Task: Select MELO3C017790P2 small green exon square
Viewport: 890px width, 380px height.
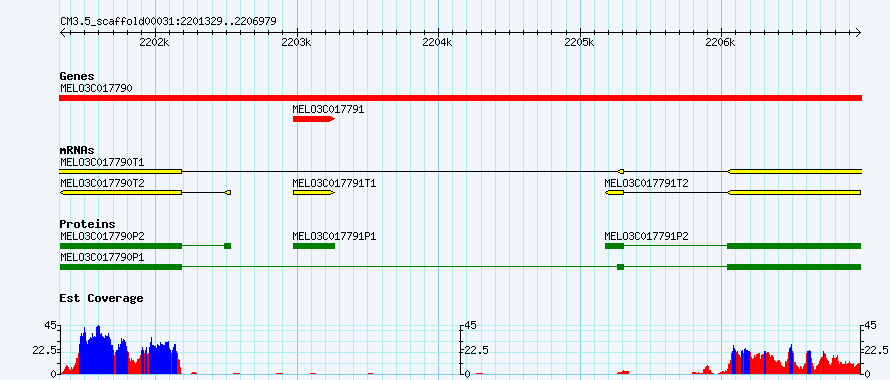Action: click(x=228, y=246)
